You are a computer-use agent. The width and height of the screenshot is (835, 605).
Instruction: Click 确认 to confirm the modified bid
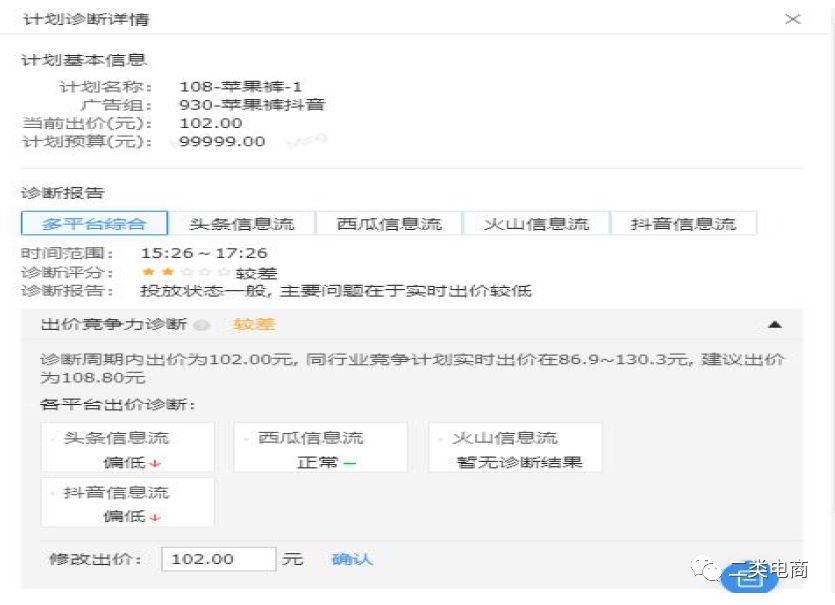tap(351, 559)
